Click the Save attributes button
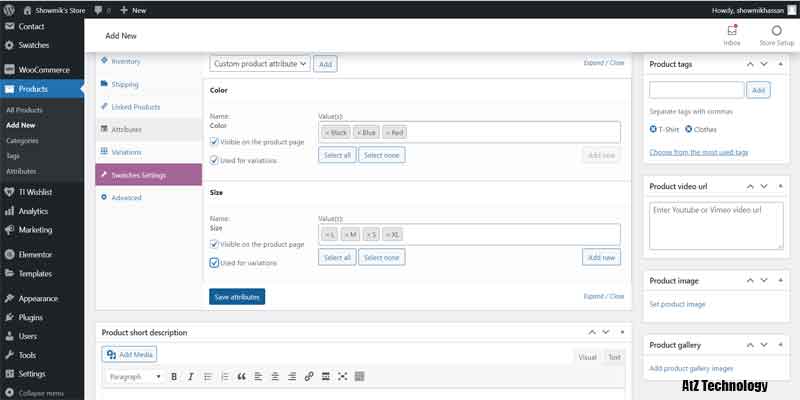The height and width of the screenshot is (400, 800). click(237, 297)
